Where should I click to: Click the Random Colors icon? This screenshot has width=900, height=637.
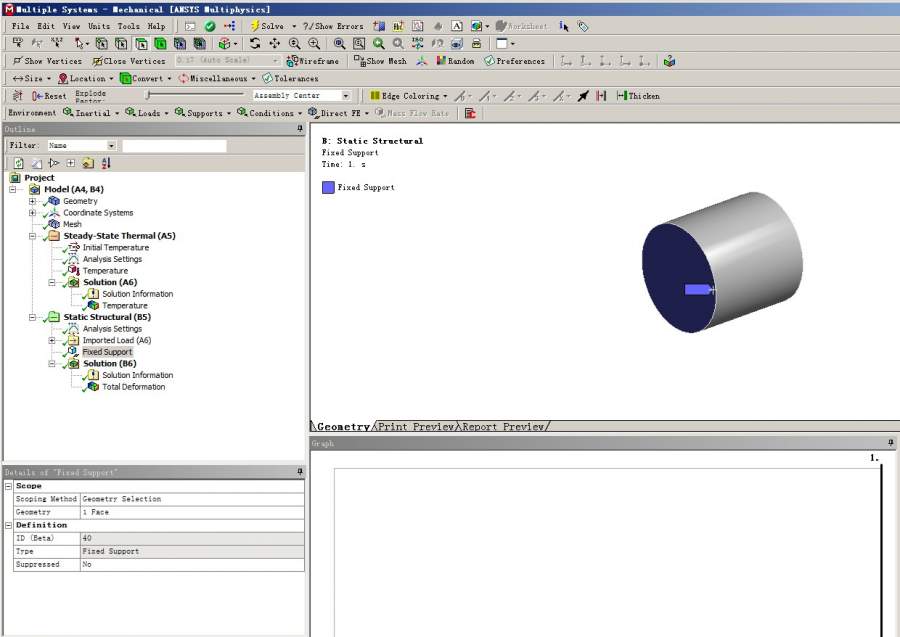[x=453, y=61]
